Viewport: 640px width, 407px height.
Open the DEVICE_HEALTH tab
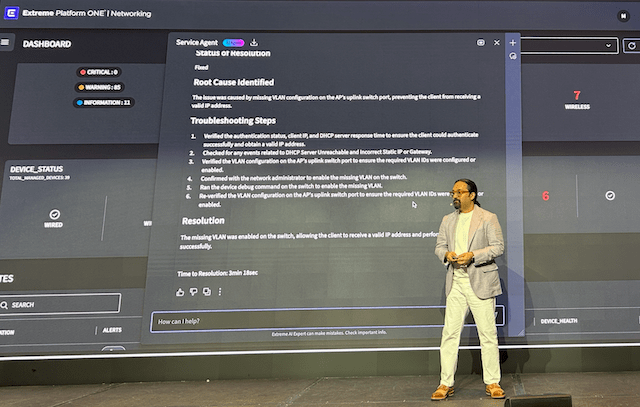click(559, 321)
